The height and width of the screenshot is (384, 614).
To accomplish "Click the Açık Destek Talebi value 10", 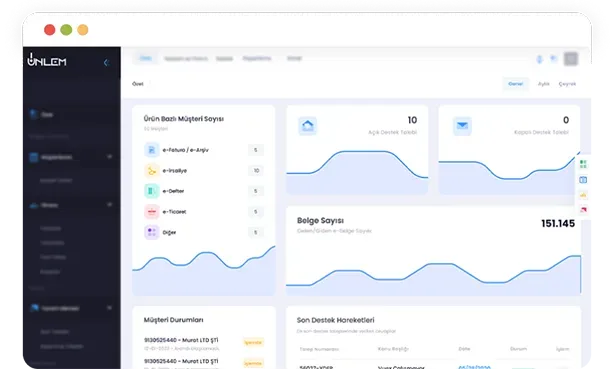I will pyautogui.click(x=412, y=120).
